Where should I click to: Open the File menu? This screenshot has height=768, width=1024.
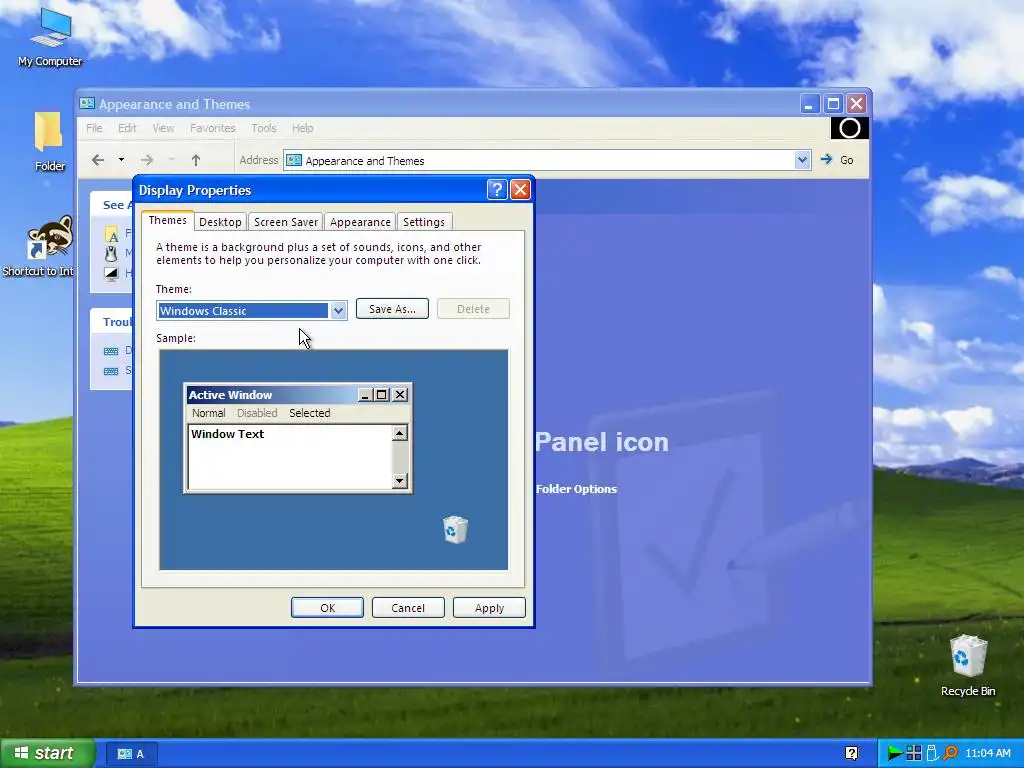click(x=94, y=128)
